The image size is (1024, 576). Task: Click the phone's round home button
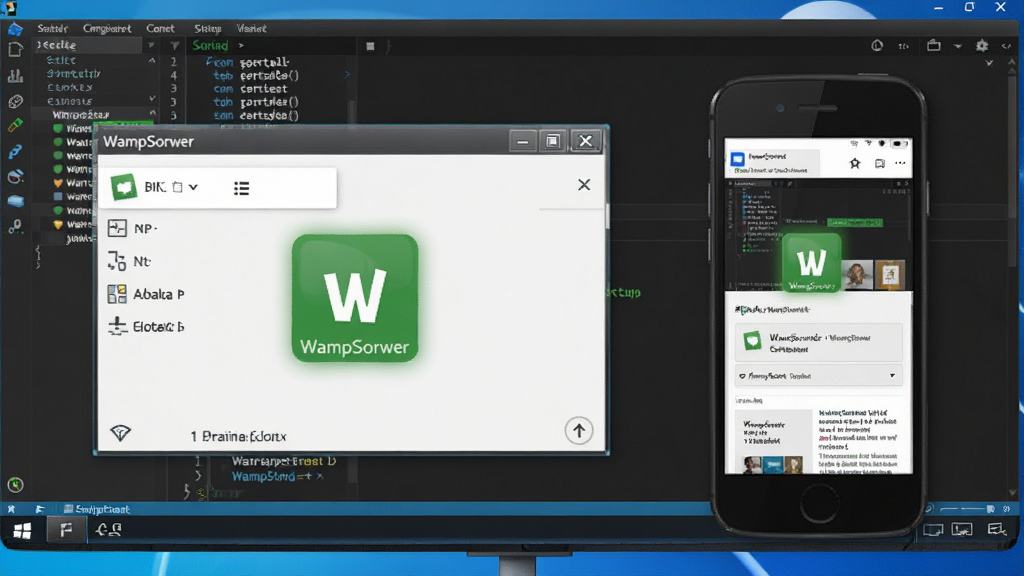click(819, 504)
